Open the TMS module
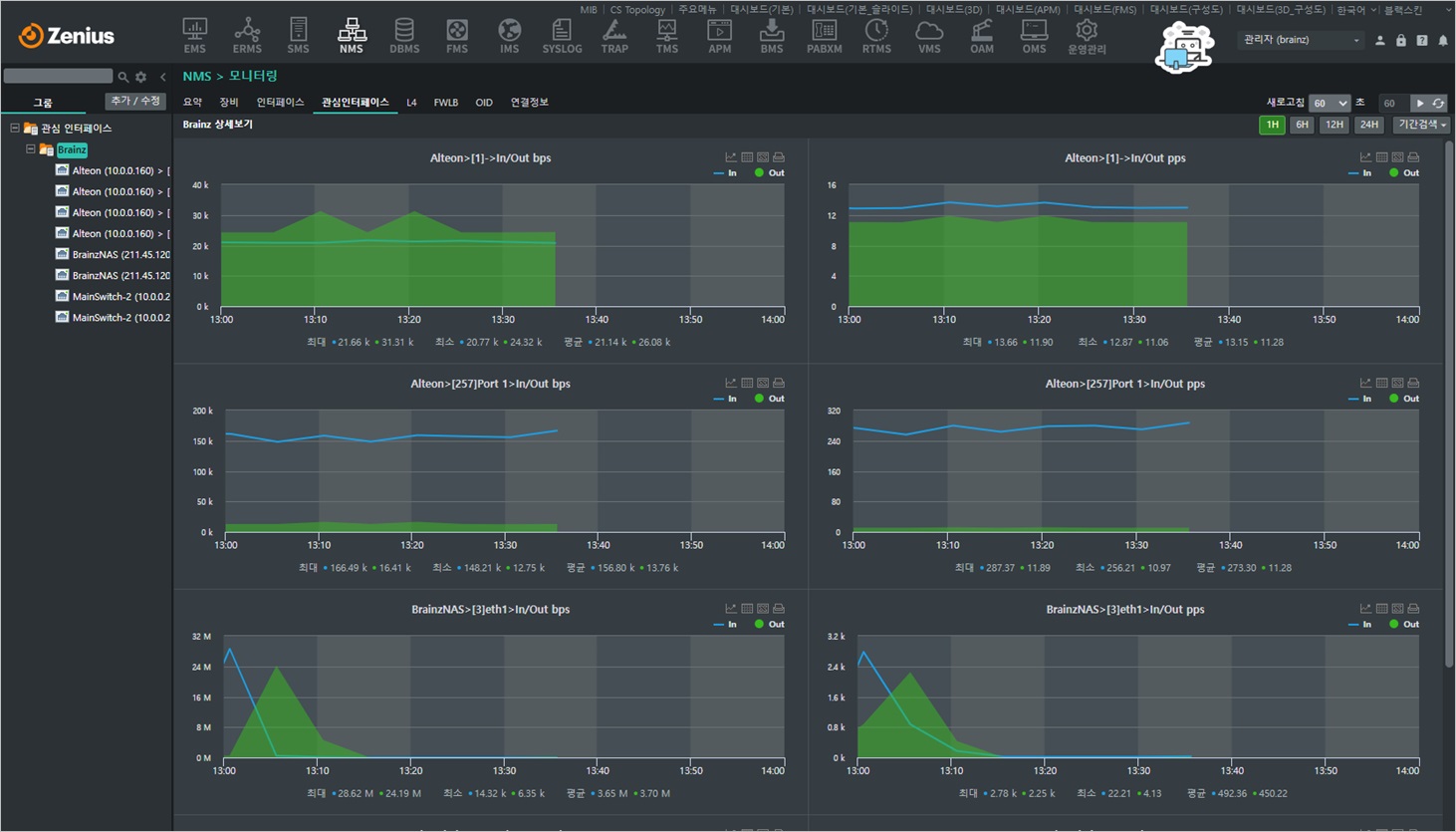 (667, 36)
